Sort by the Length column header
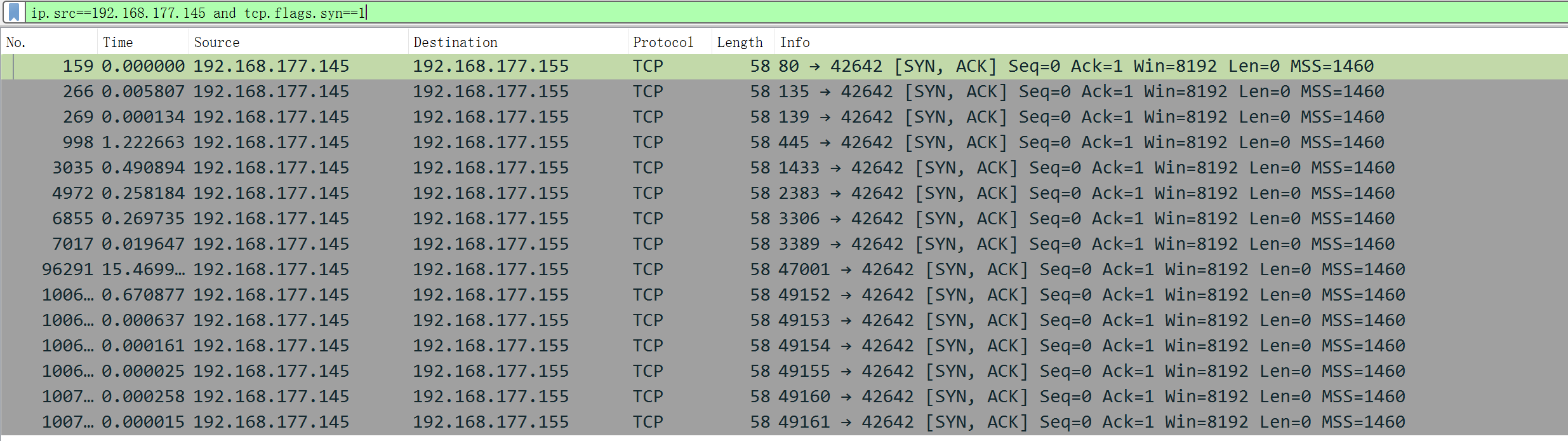 click(x=742, y=43)
